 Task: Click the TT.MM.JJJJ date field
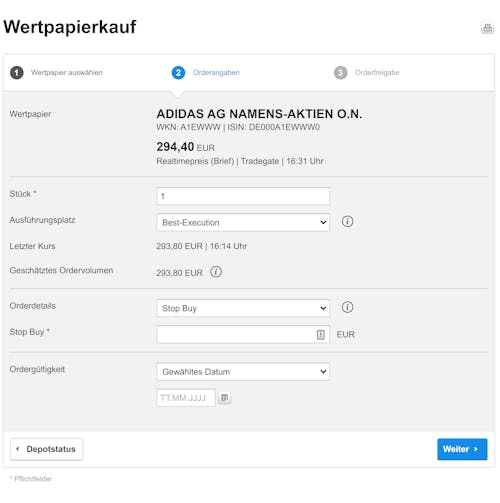[186, 398]
